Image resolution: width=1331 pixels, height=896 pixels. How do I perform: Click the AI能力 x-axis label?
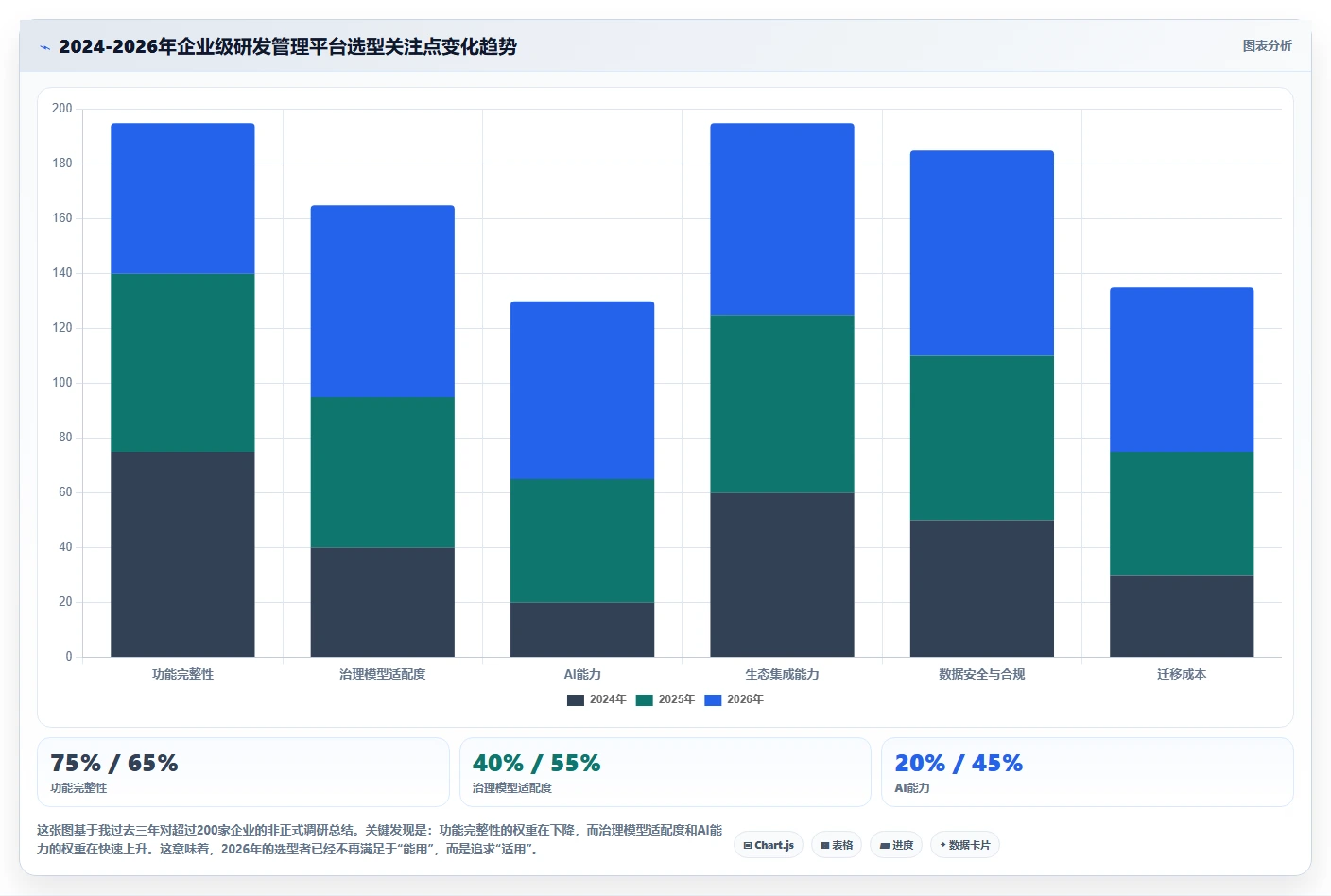tap(582, 674)
